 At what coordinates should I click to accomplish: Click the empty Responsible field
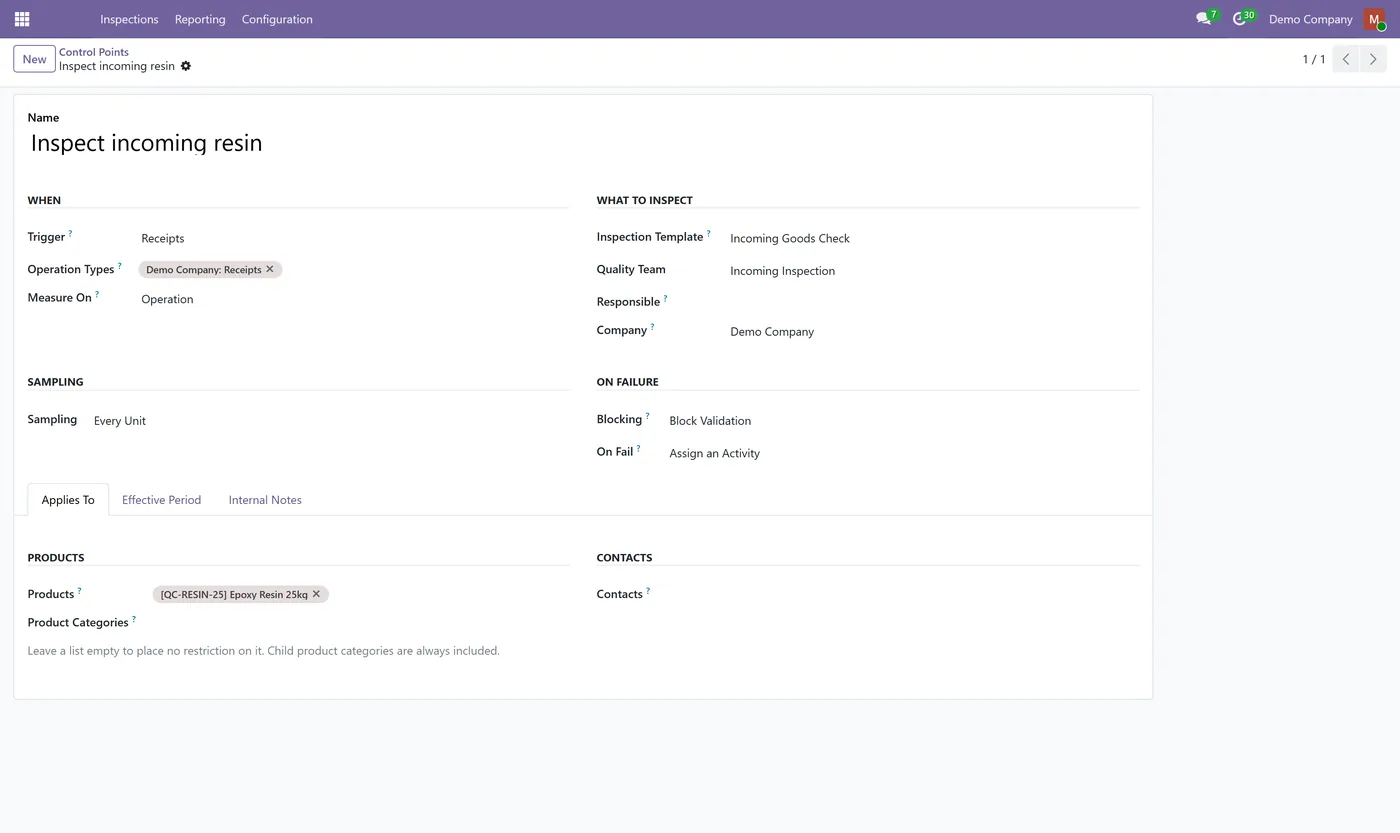pos(934,301)
